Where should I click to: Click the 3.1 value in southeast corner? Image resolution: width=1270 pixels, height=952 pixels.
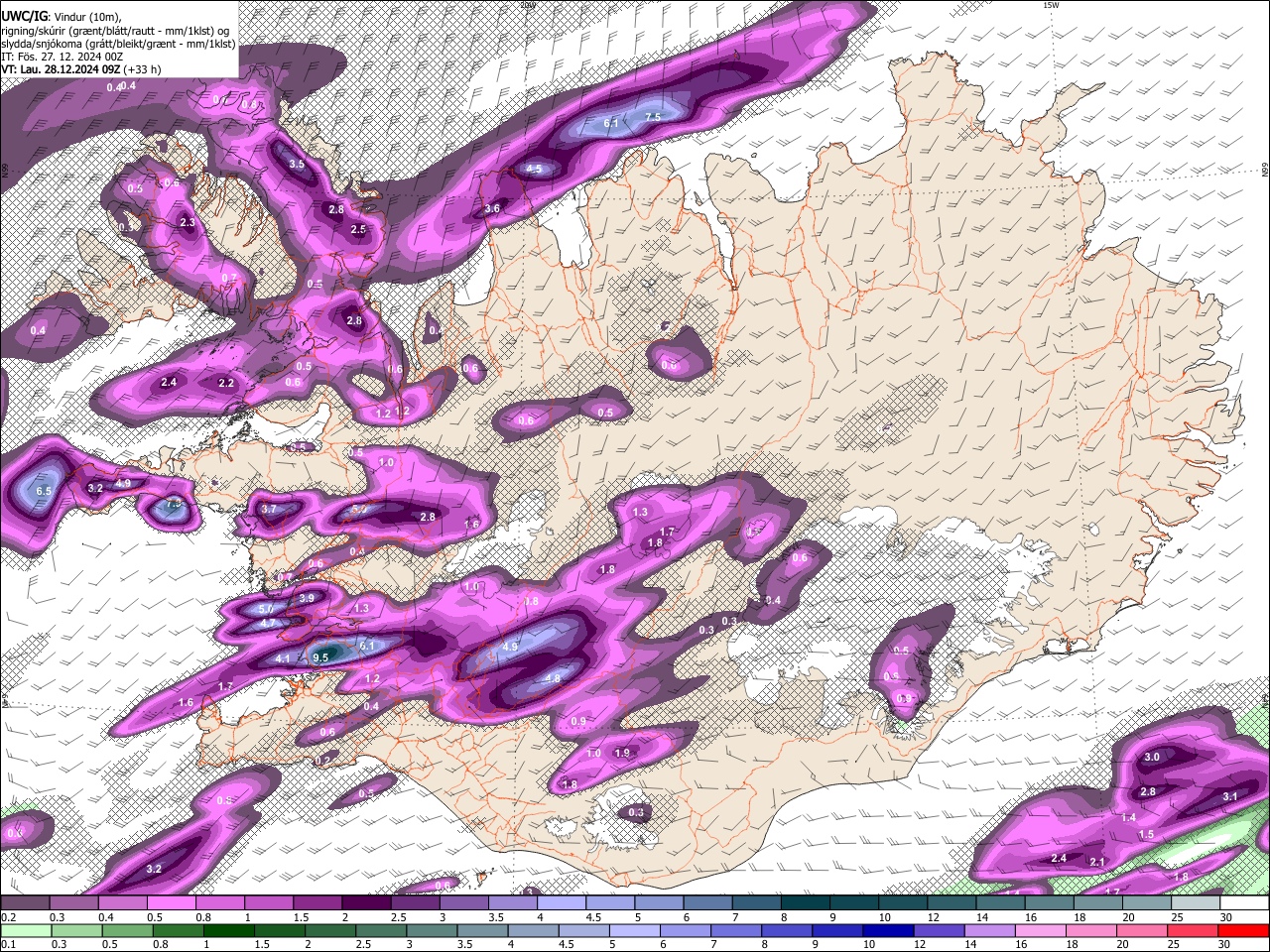[x=1229, y=796]
